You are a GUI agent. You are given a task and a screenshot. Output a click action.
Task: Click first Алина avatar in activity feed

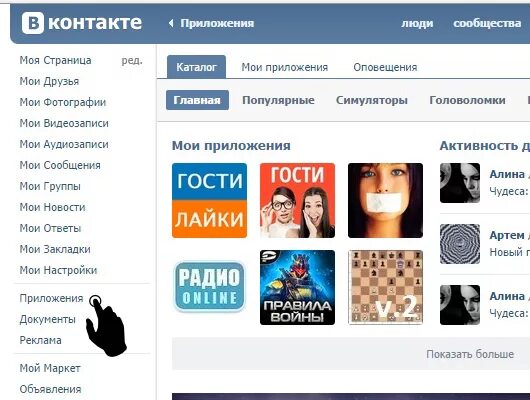pyautogui.click(x=460, y=183)
